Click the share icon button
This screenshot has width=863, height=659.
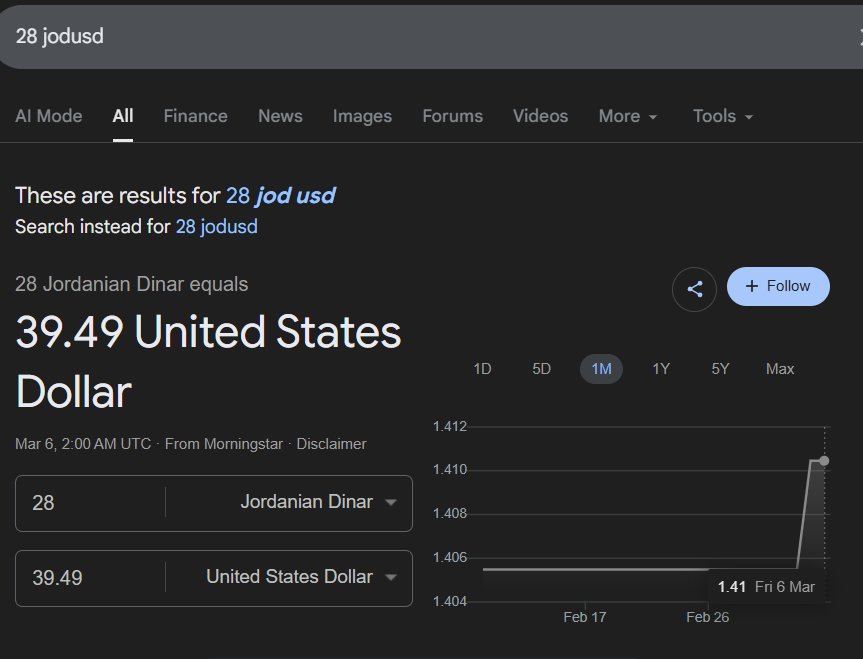click(x=694, y=290)
